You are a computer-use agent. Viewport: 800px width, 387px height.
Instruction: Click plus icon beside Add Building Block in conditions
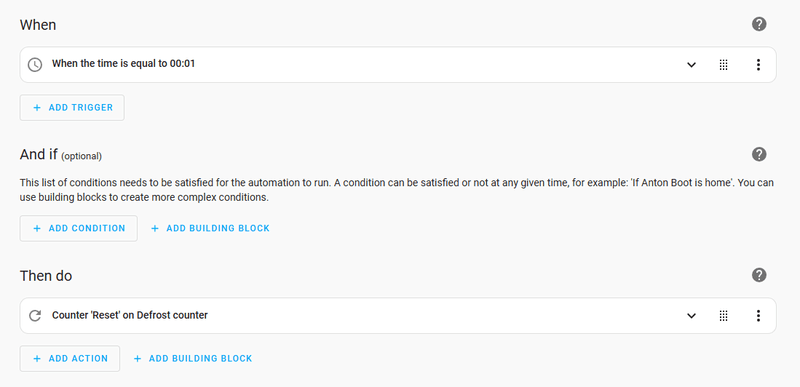click(x=155, y=228)
